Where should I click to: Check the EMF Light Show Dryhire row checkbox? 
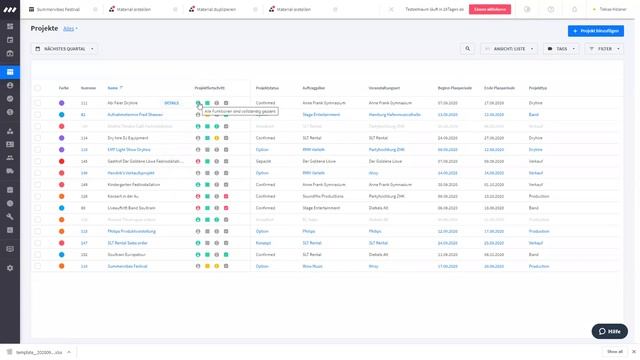(x=38, y=150)
